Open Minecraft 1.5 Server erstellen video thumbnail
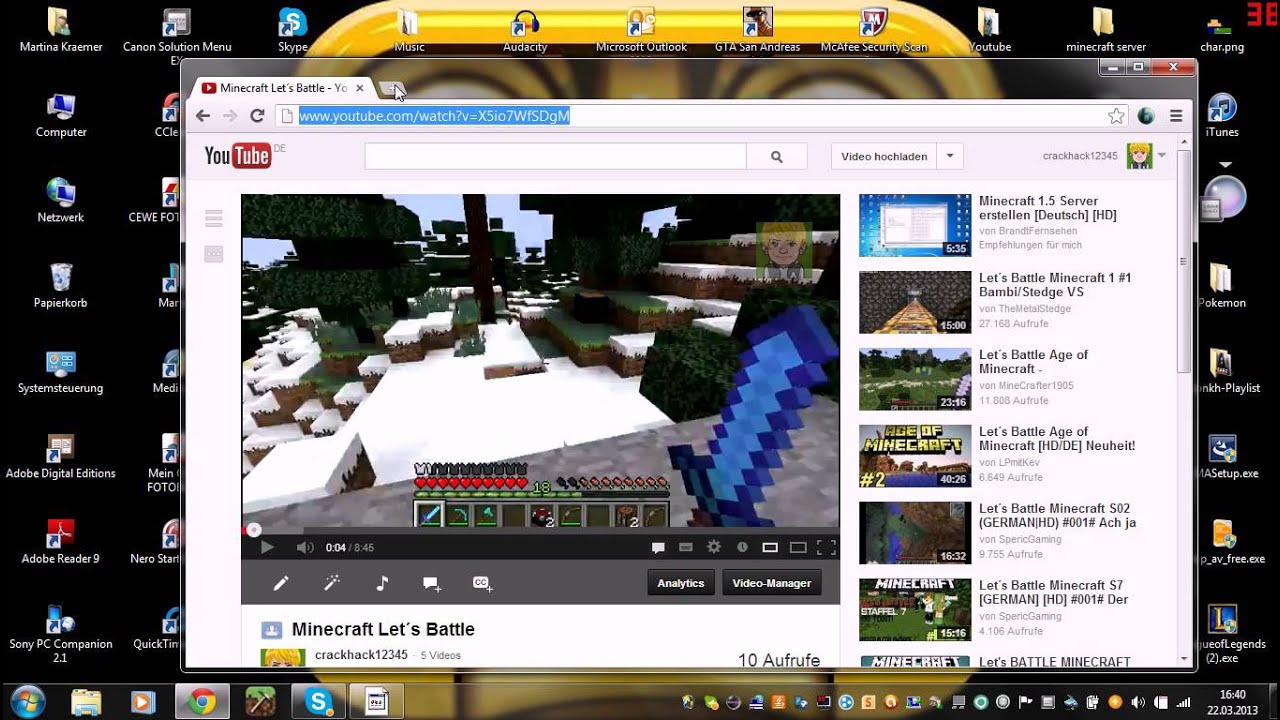1280x720 pixels. 915,225
